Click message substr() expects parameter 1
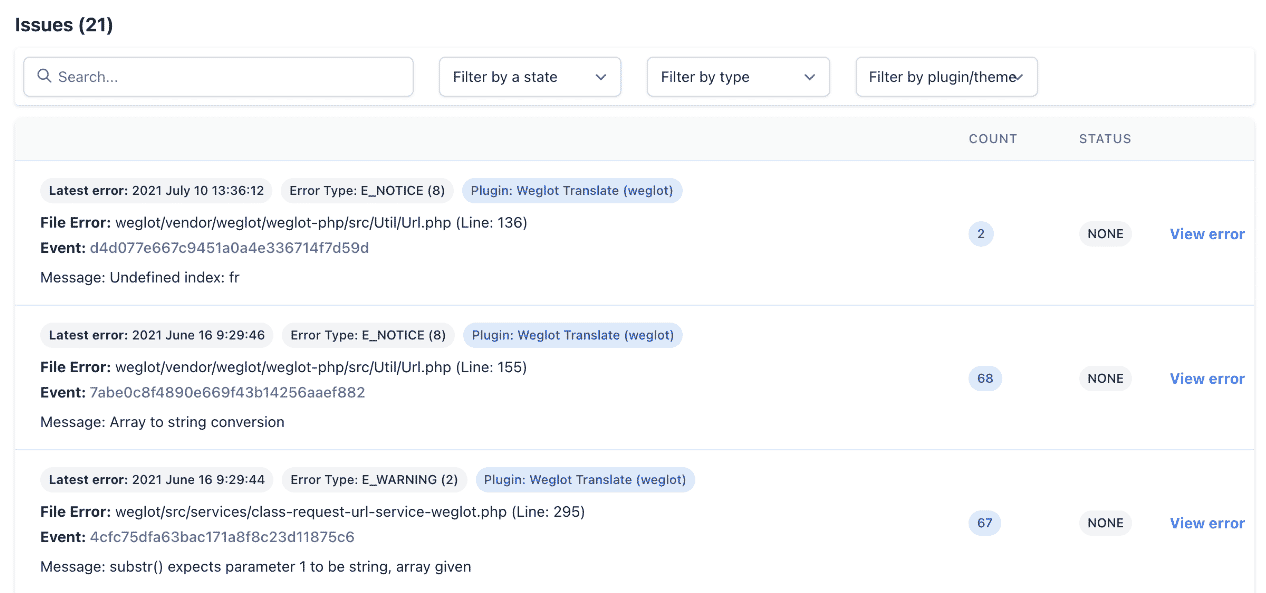This screenshot has height=593, width=1266. click(x=255, y=567)
